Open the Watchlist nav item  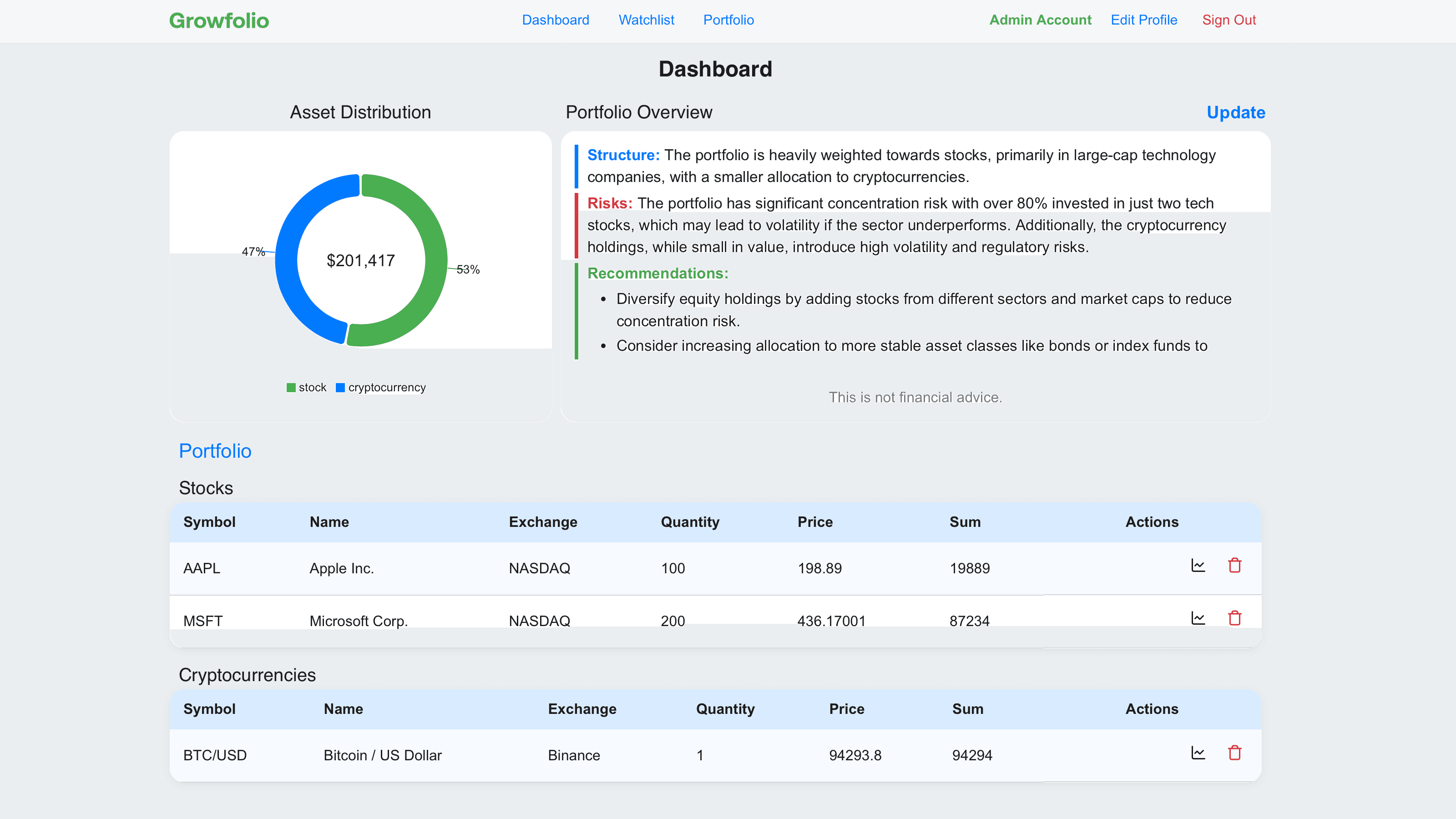point(646,20)
